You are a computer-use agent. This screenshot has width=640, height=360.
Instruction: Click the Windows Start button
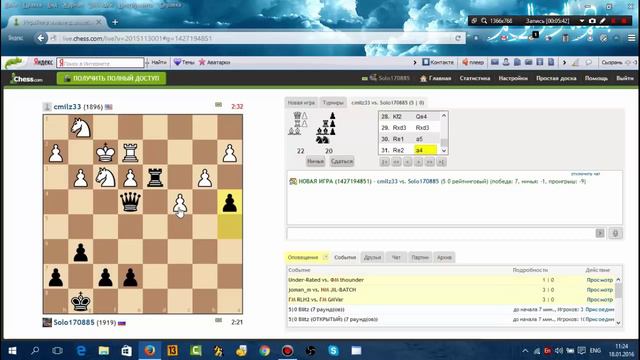click(12, 351)
